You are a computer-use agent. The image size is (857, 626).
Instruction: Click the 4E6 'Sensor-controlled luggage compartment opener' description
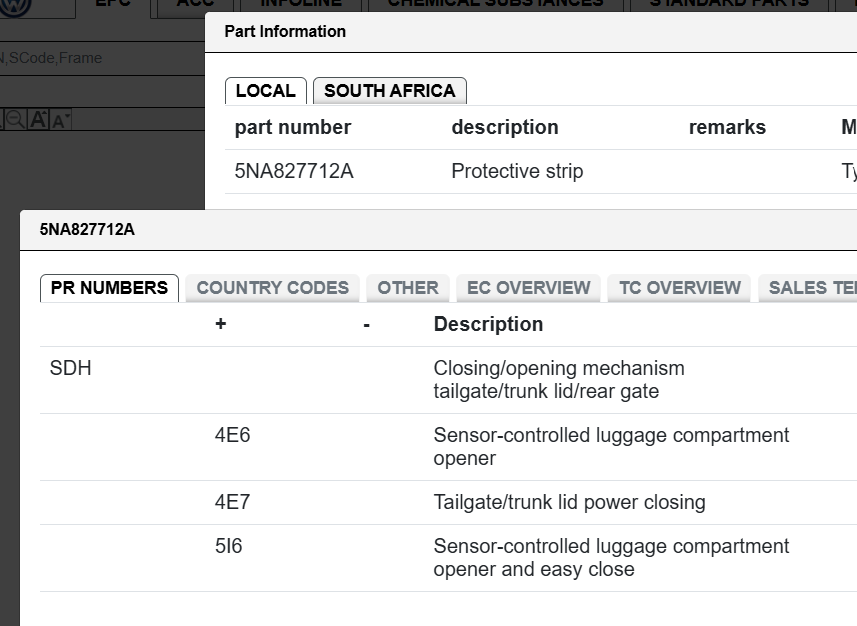click(x=611, y=447)
